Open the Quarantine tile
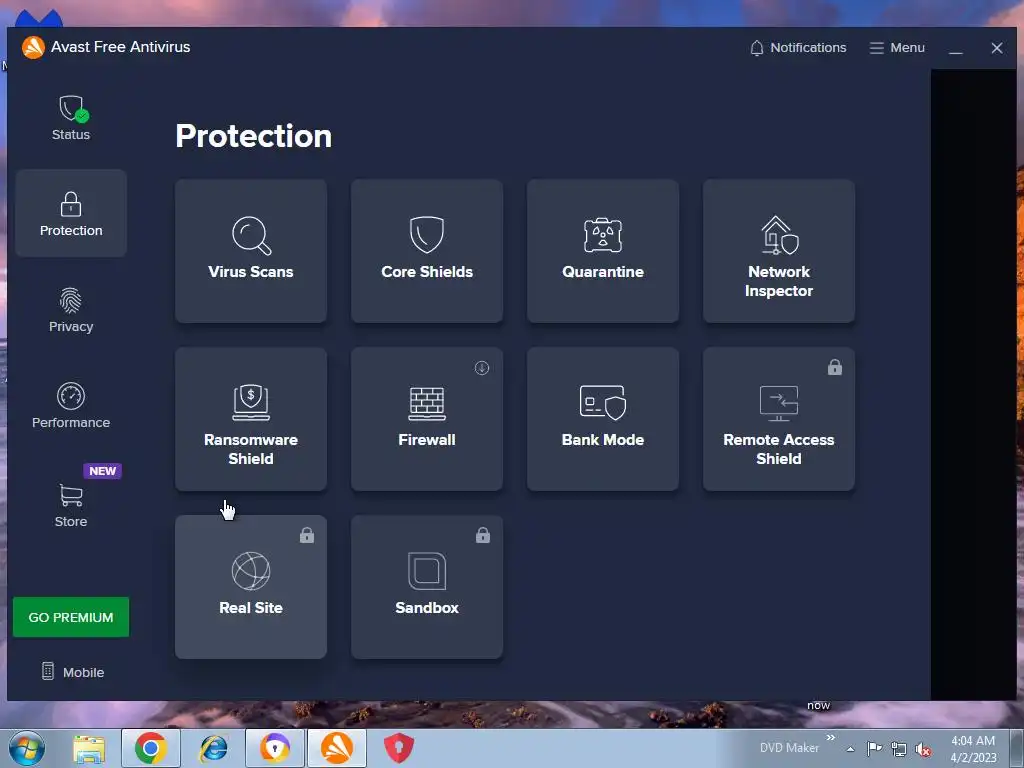The height and width of the screenshot is (768, 1024). (x=603, y=251)
